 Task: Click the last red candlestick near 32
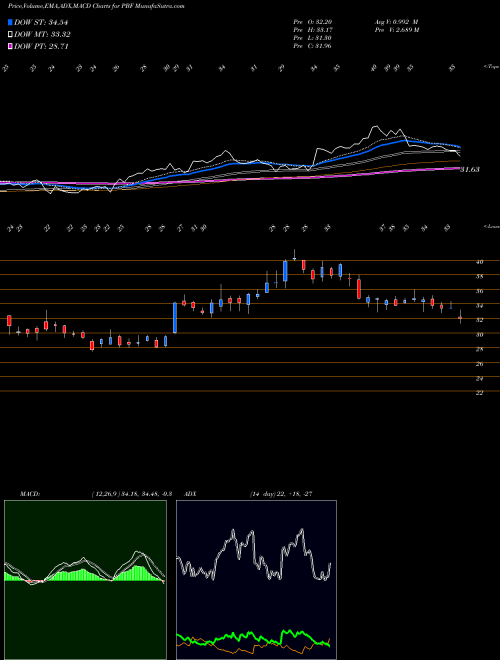click(x=460, y=317)
